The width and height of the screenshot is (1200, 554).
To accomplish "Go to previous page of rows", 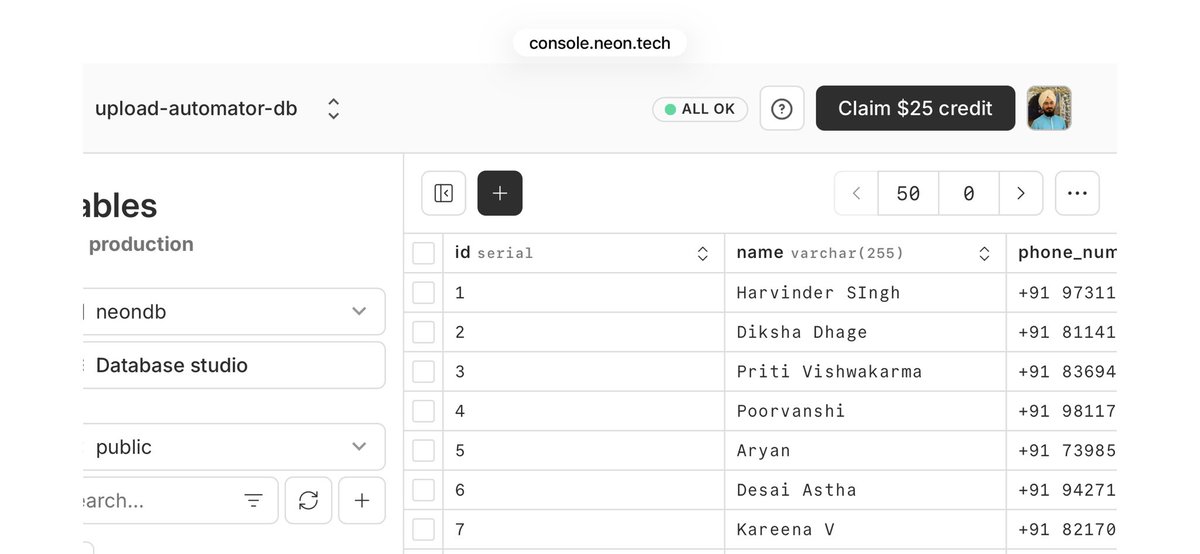I will pos(856,193).
